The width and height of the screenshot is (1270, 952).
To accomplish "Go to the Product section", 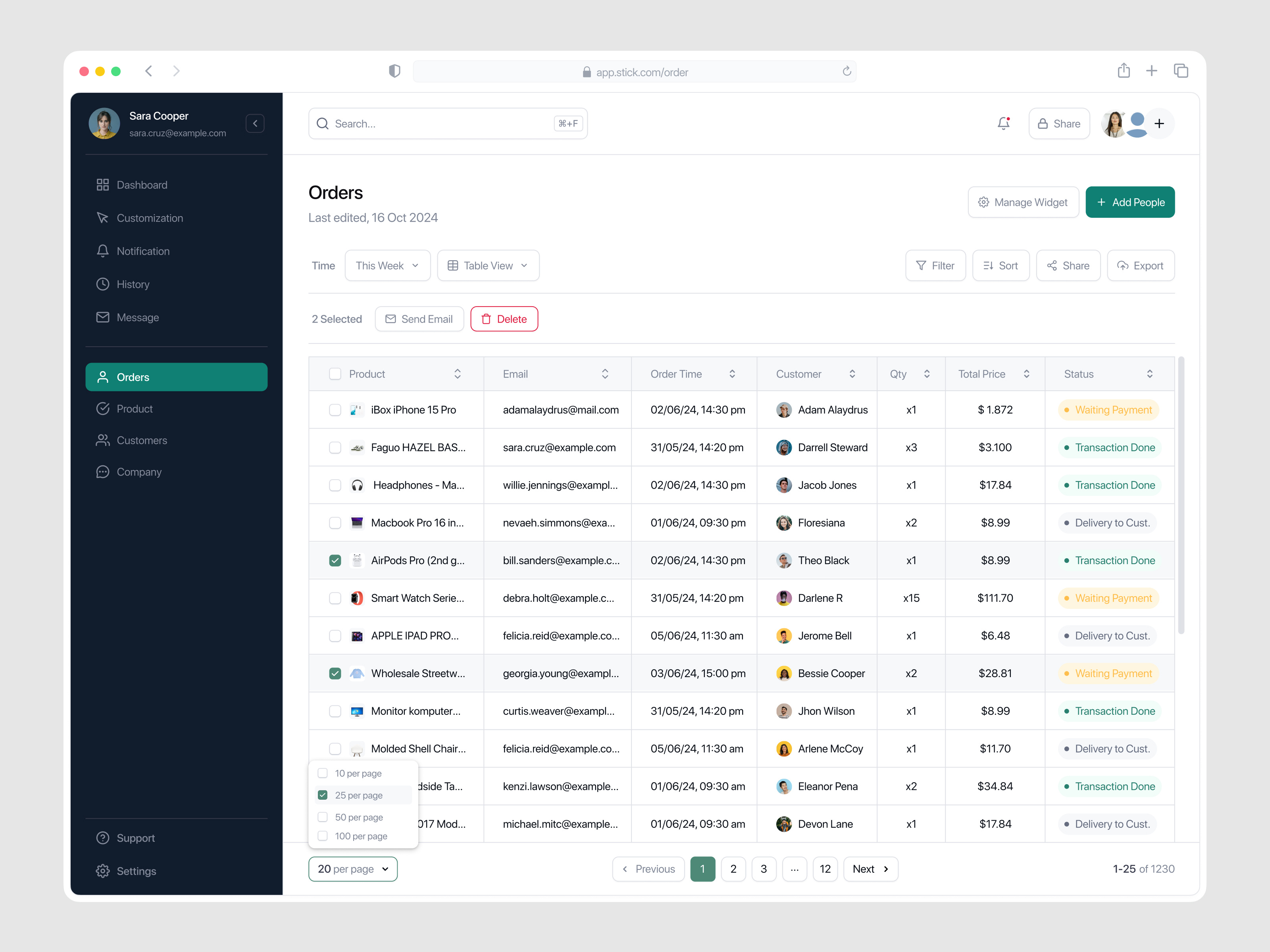I will coord(135,408).
